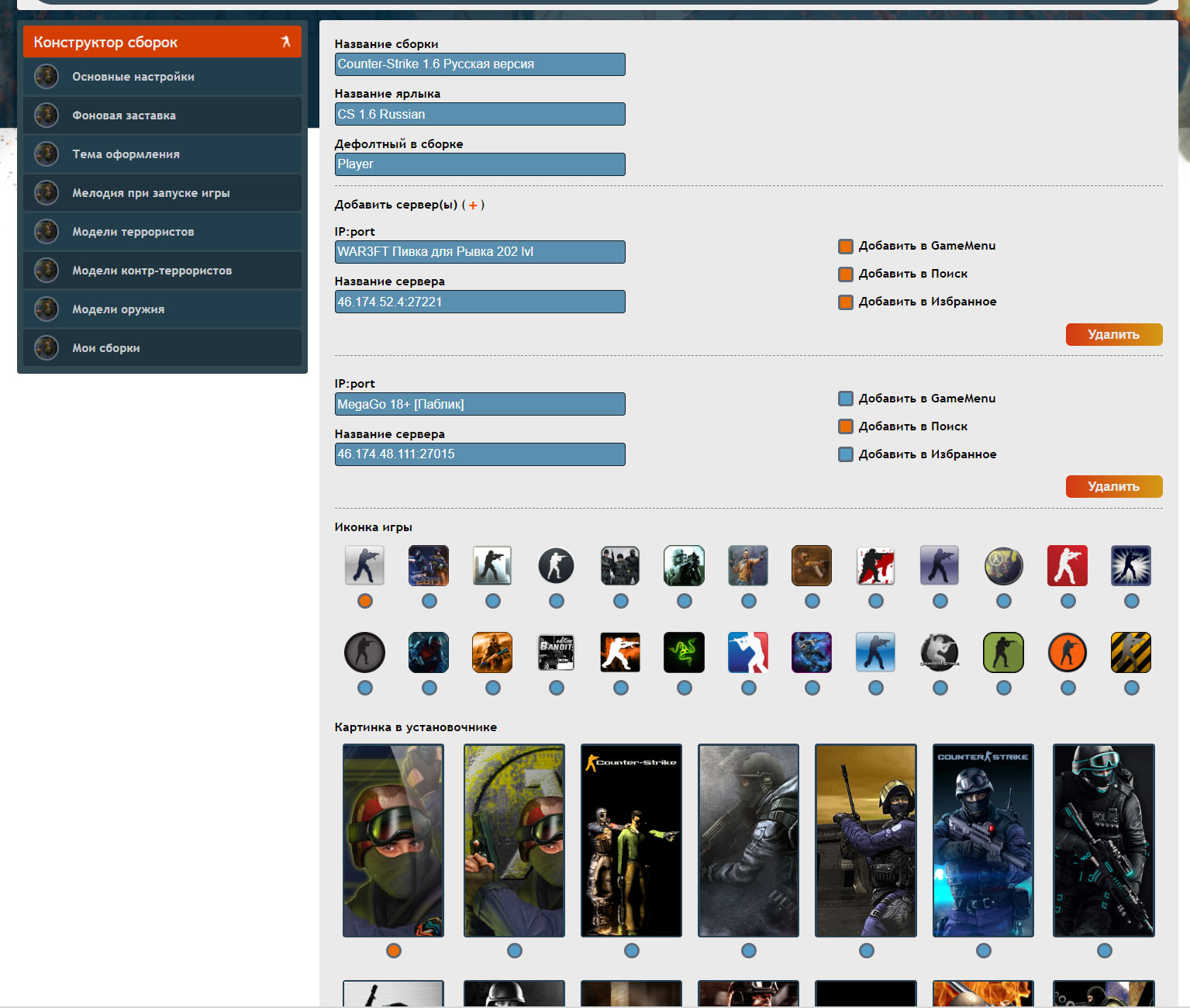This screenshot has width=1190, height=1008.
Task: Uncheck Добавить в Поиск for MegaGo server
Action: coord(846,426)
